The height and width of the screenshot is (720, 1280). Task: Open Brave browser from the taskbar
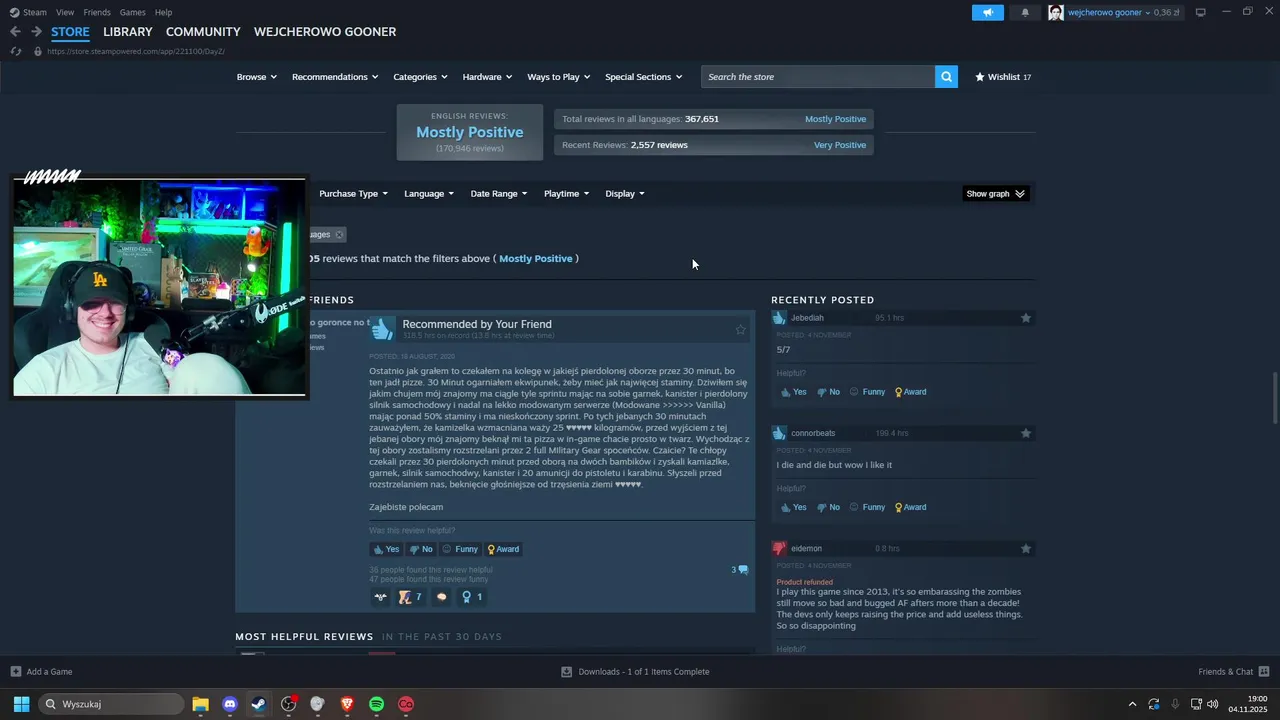[x=347, y=704]
